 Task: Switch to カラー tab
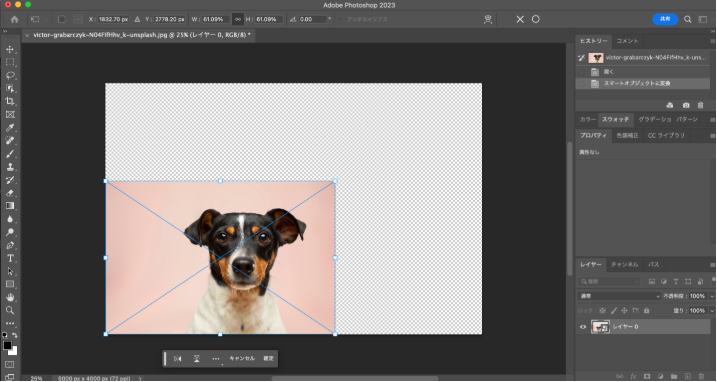pos(588,119)
